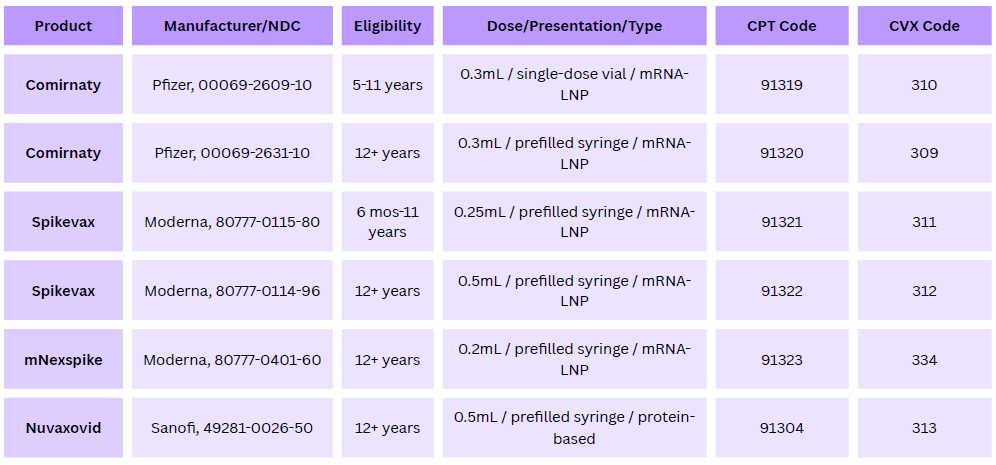Select the 6 mos-11 years eligibility cell

point(387,222)
